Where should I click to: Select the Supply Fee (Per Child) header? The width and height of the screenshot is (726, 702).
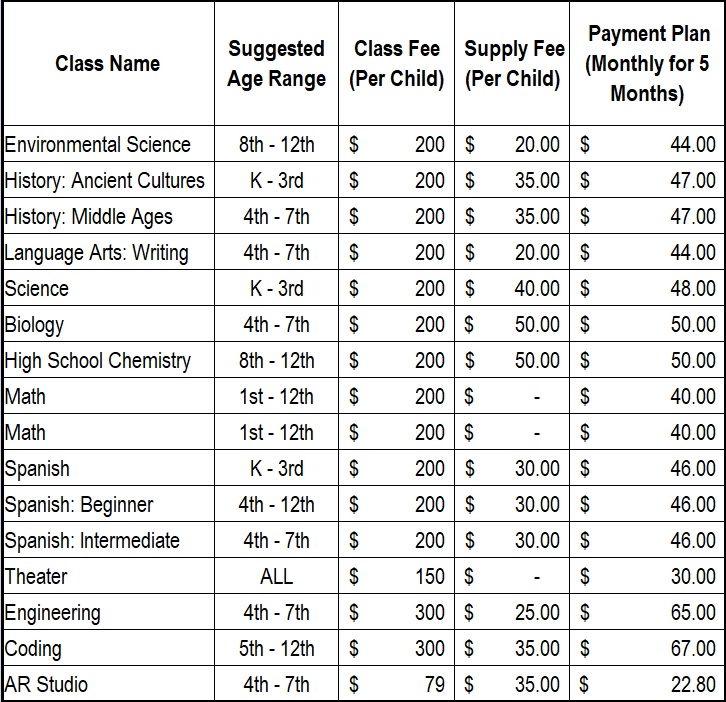(513, 64)
